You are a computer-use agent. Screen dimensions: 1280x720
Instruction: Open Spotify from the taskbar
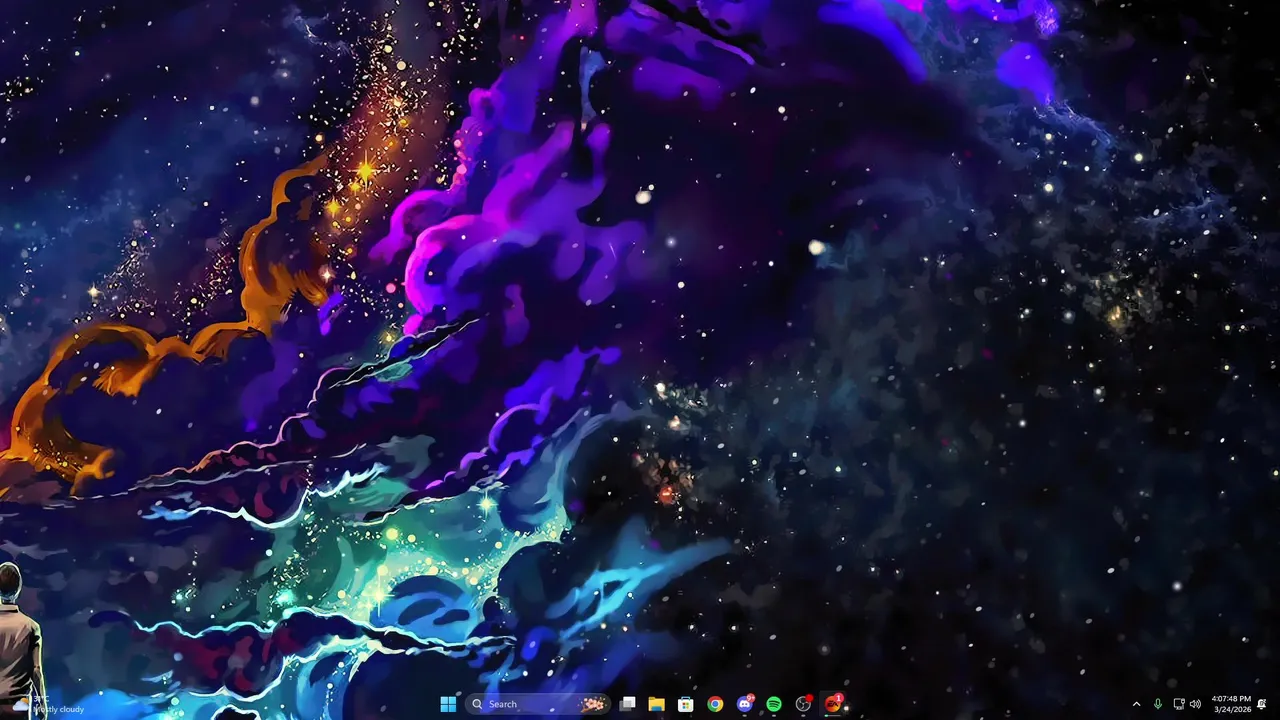[774, 704]
